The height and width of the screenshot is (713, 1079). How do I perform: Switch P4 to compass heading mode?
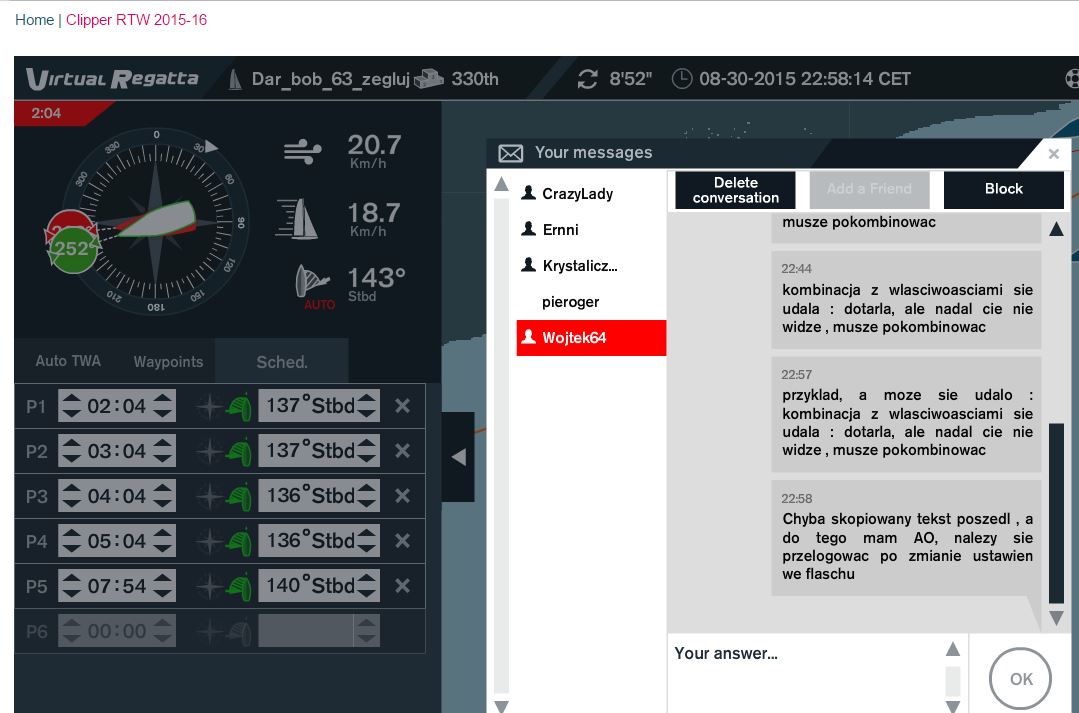[209, 542]
